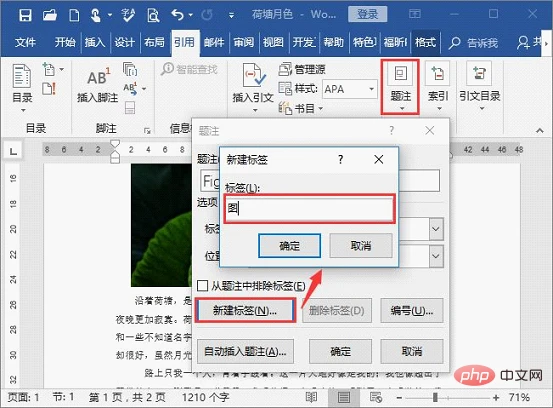Expand the position dropdown arrow in caption dialog

(x=436, y=256)
